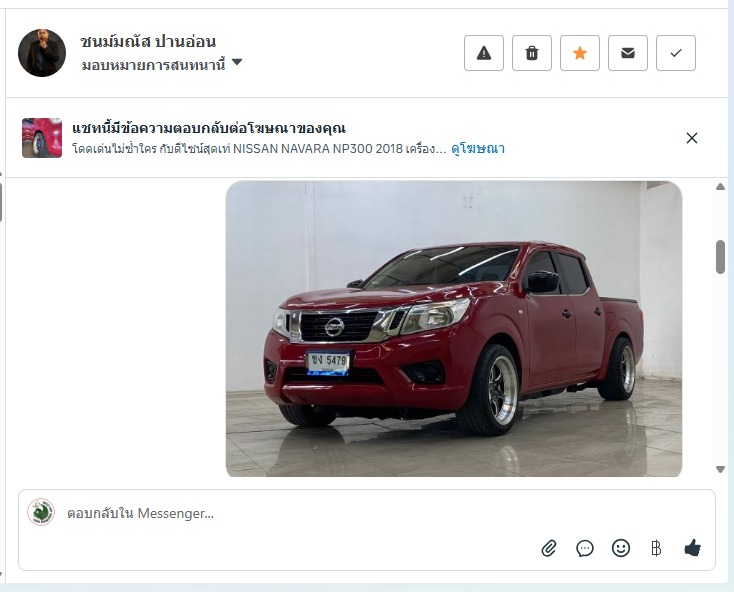The height and width of the screenshot is (592, 734).
Task: Delete conversation using trash icon
Action: (x=532, y=53)
